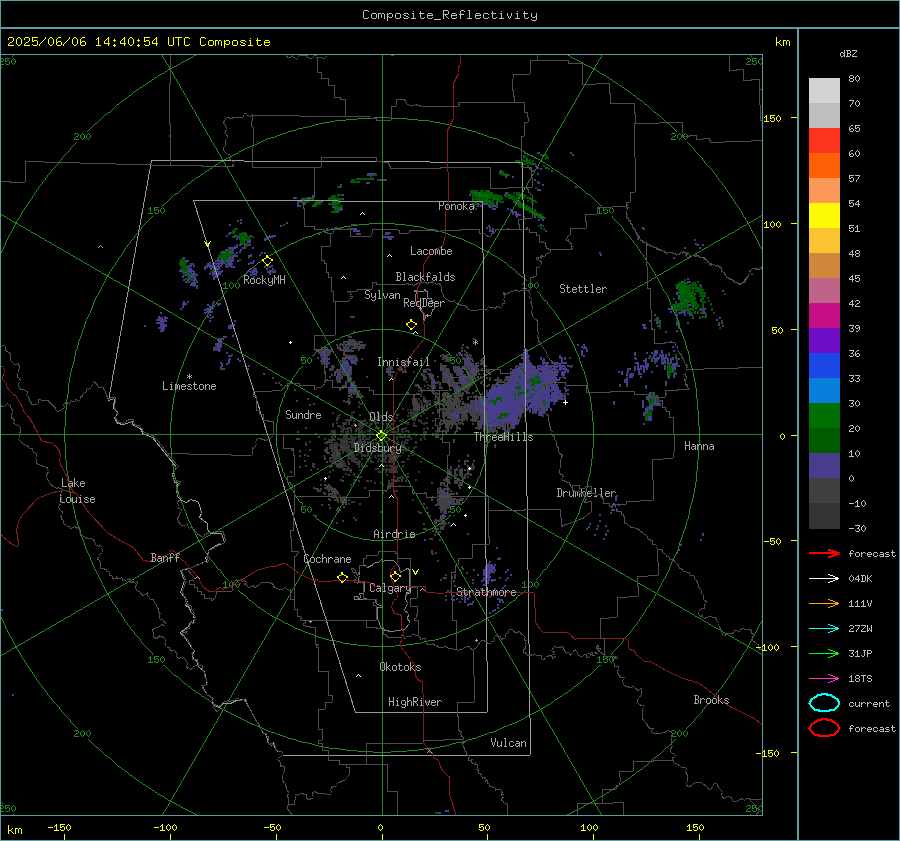The height and width of the screenshot is (841, 900).
Task: Click the green echo cluster northeast of Hanna
Action: tap(689, 299)
